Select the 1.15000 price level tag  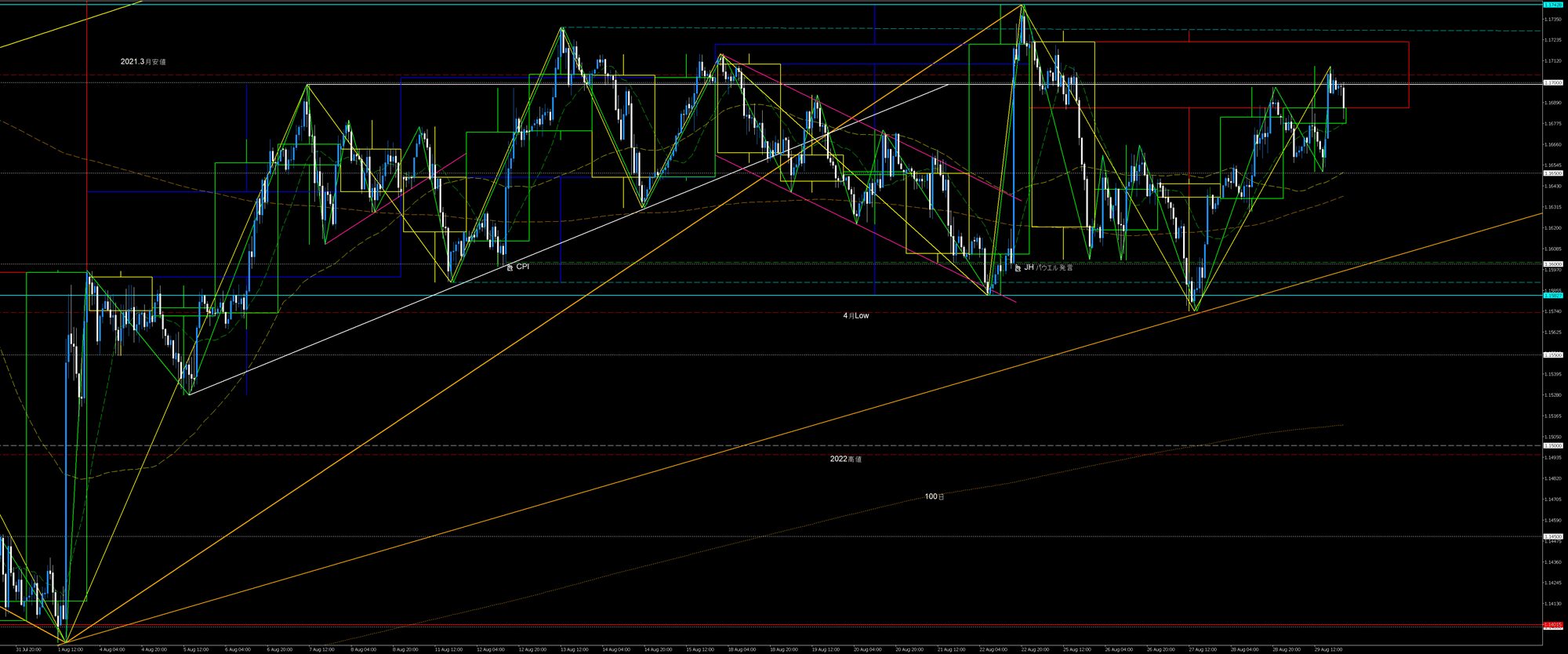[1552, 445]
